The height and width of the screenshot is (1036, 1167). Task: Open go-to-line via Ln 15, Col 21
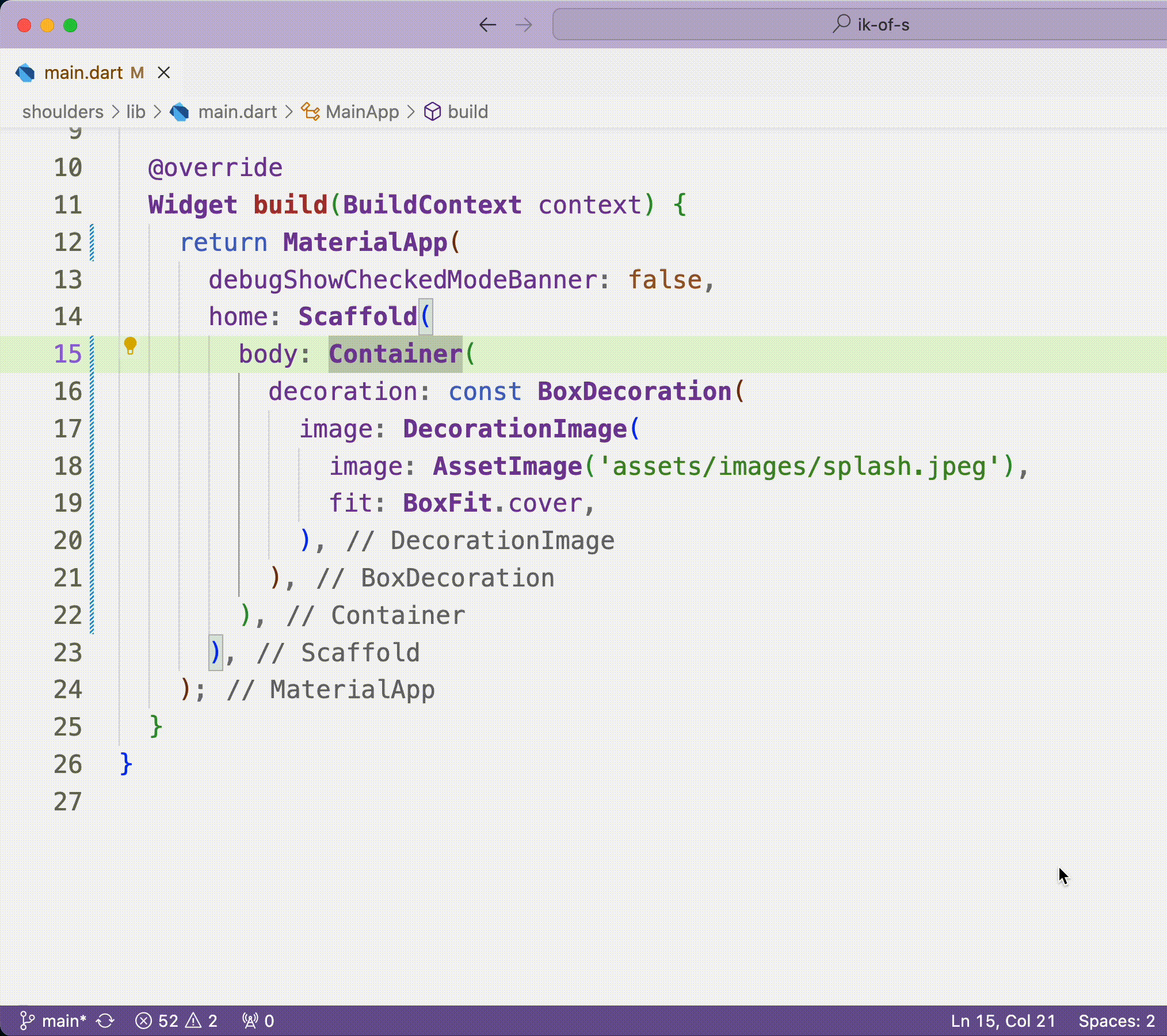(x=1002, y=1020)
